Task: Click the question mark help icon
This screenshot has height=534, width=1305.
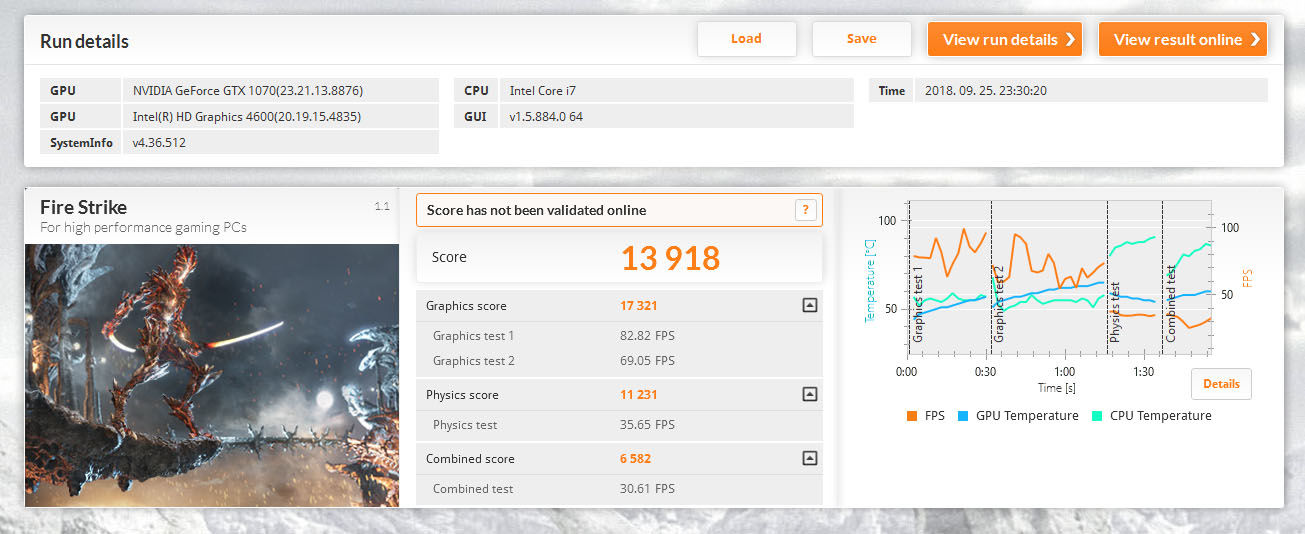Action: click(x=805, y=210)
